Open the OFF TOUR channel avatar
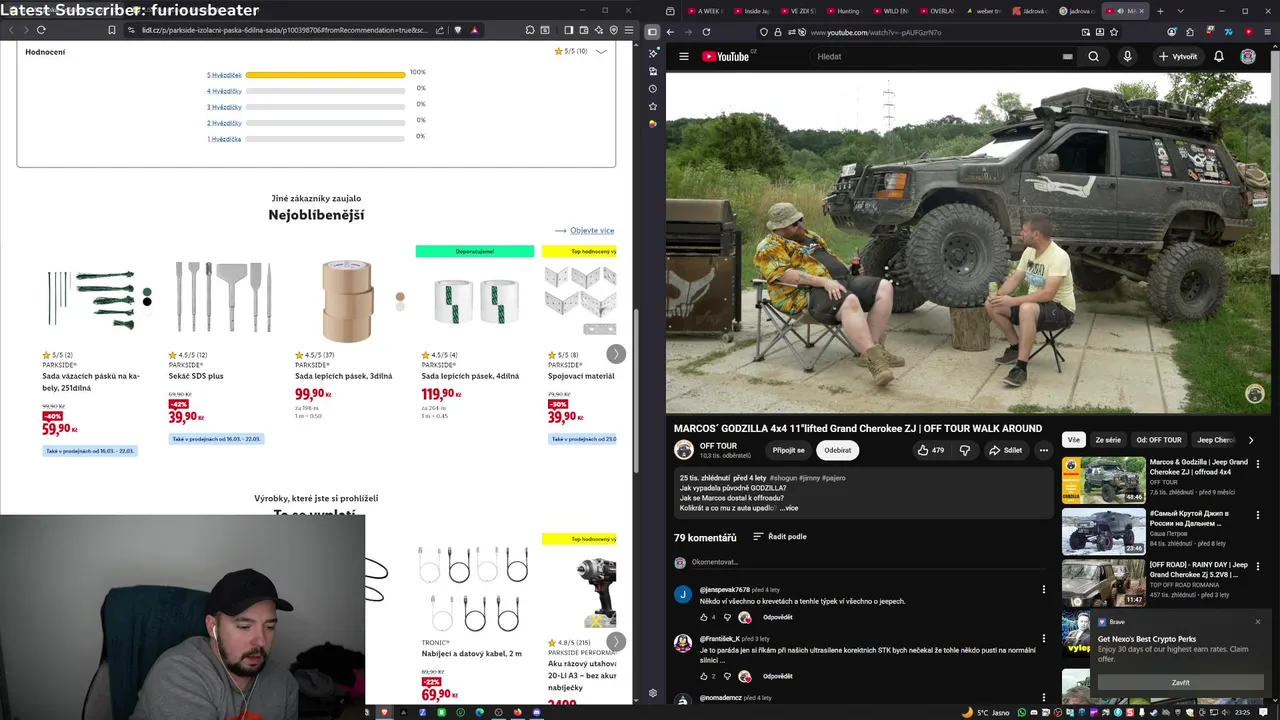 [x=684, y=450]
